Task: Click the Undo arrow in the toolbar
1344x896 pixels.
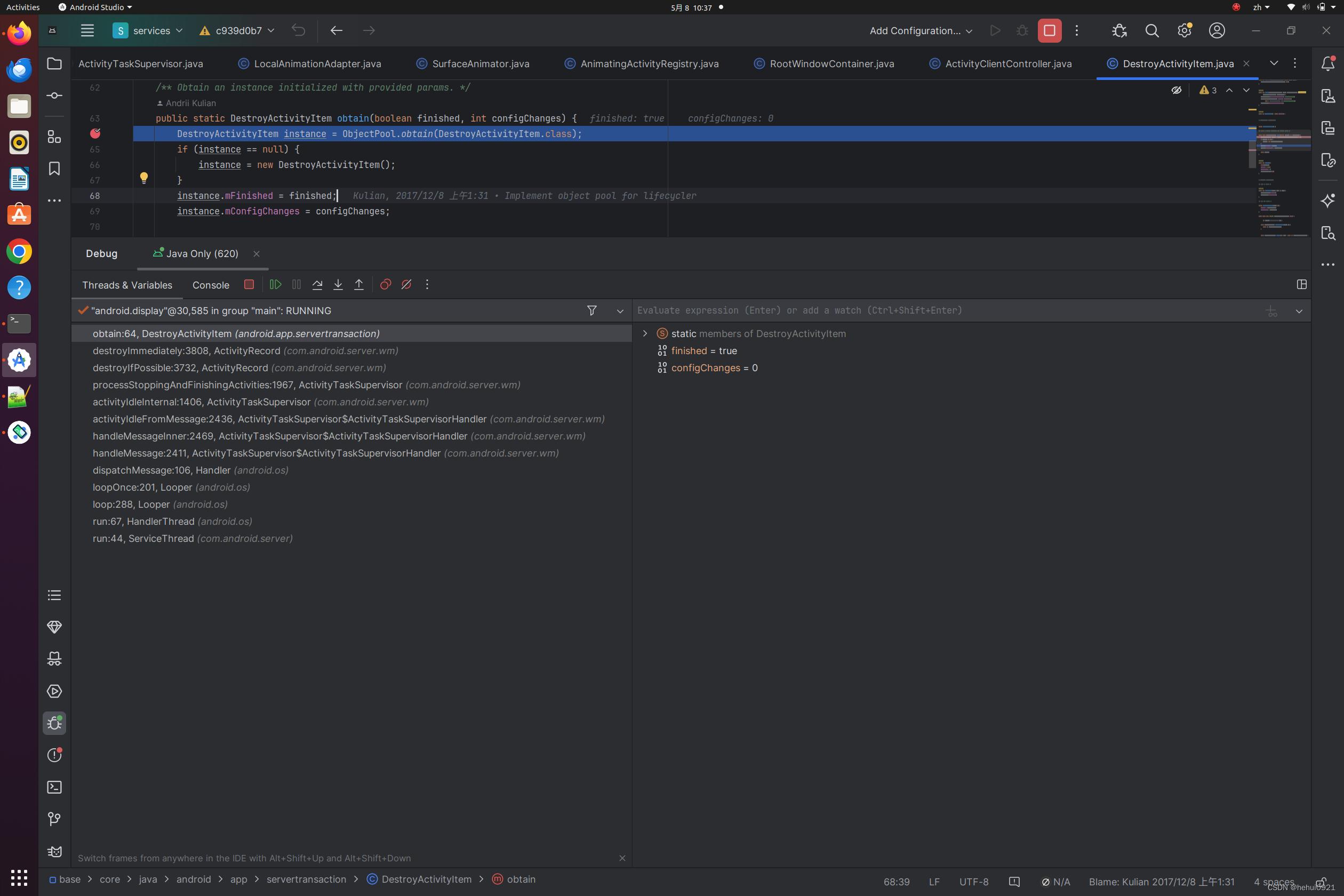Action: pyautogui.click(x=298, y=31)
